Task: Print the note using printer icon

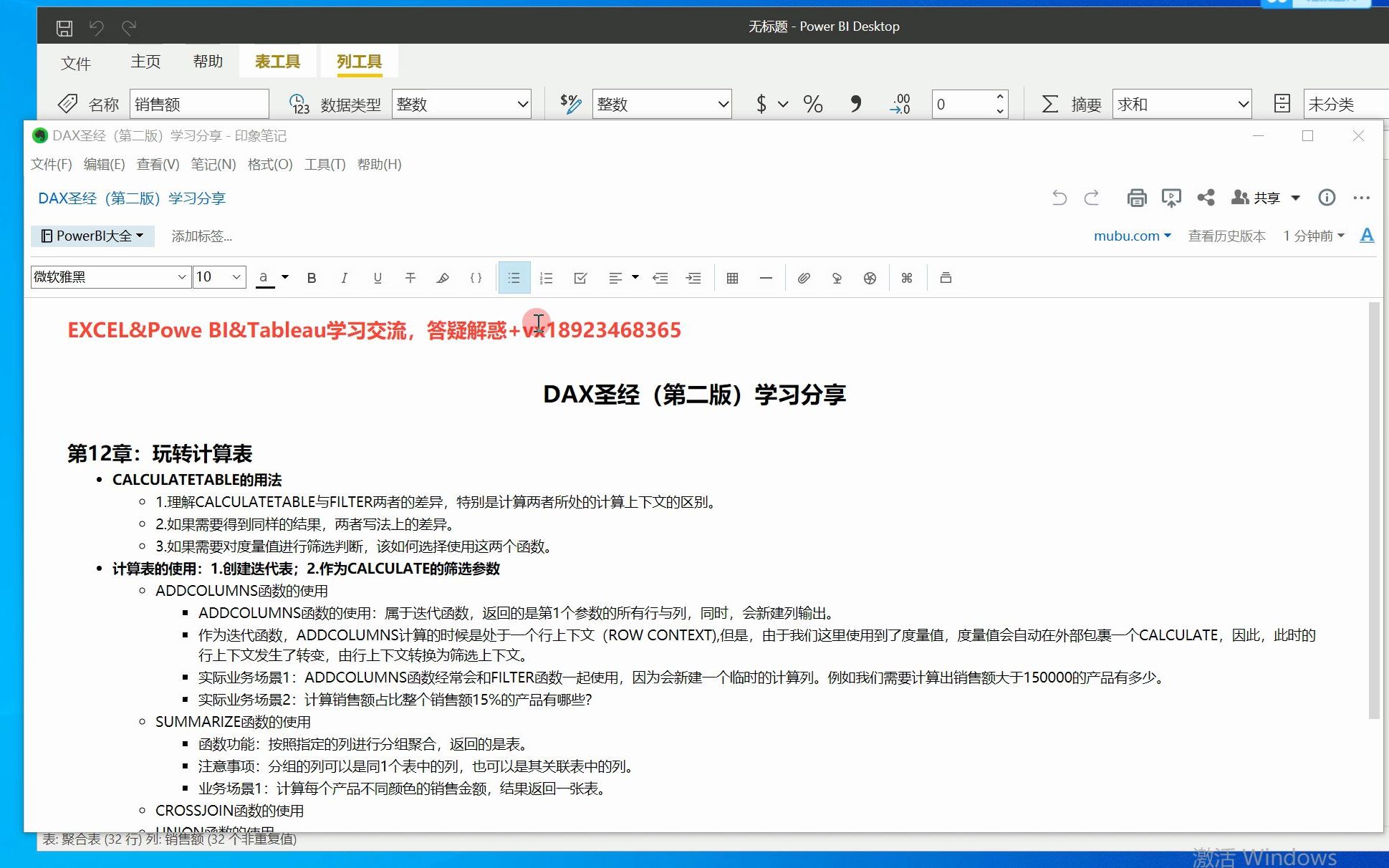Action: [1136, 198]
